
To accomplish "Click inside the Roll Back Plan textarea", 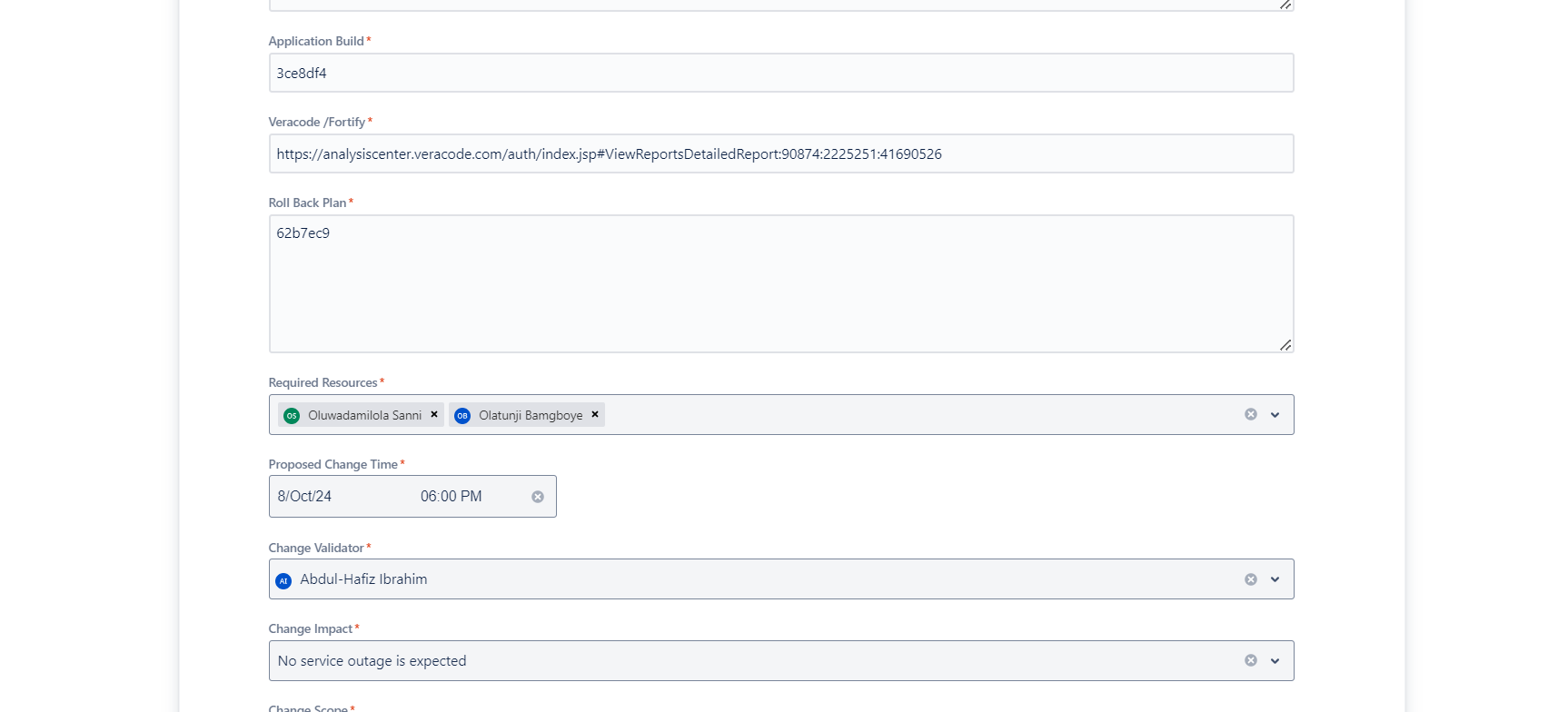I will pos(781,283).
